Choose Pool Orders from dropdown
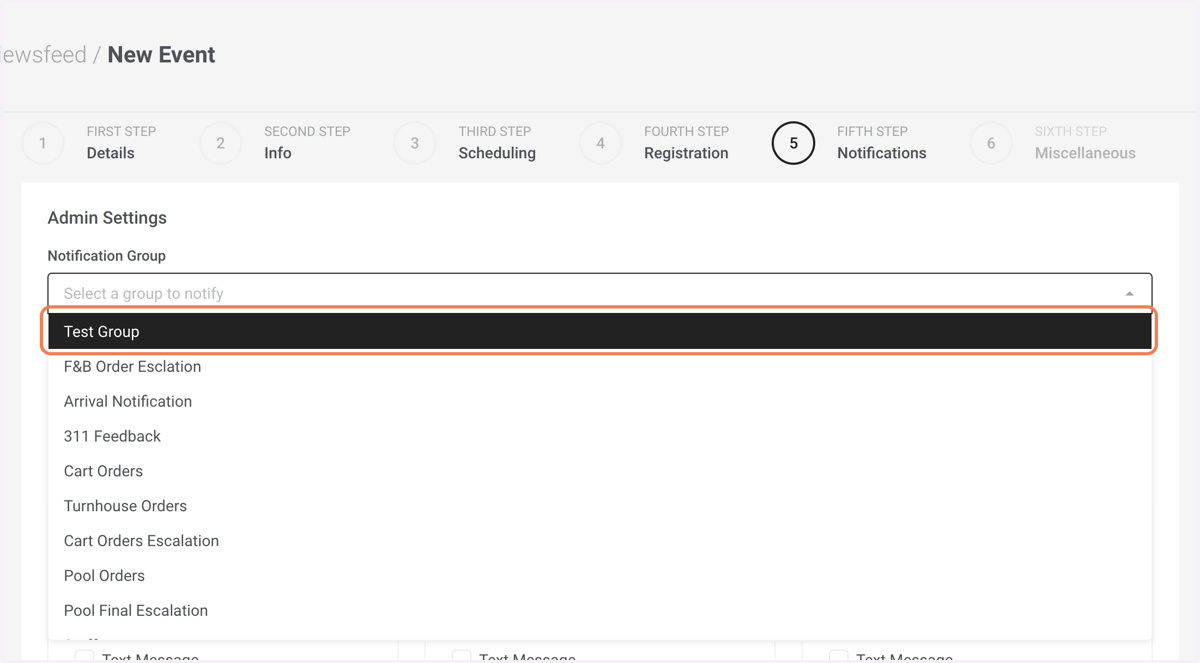1200x663 pixels. pyautogui.click(x=600, y=576)
